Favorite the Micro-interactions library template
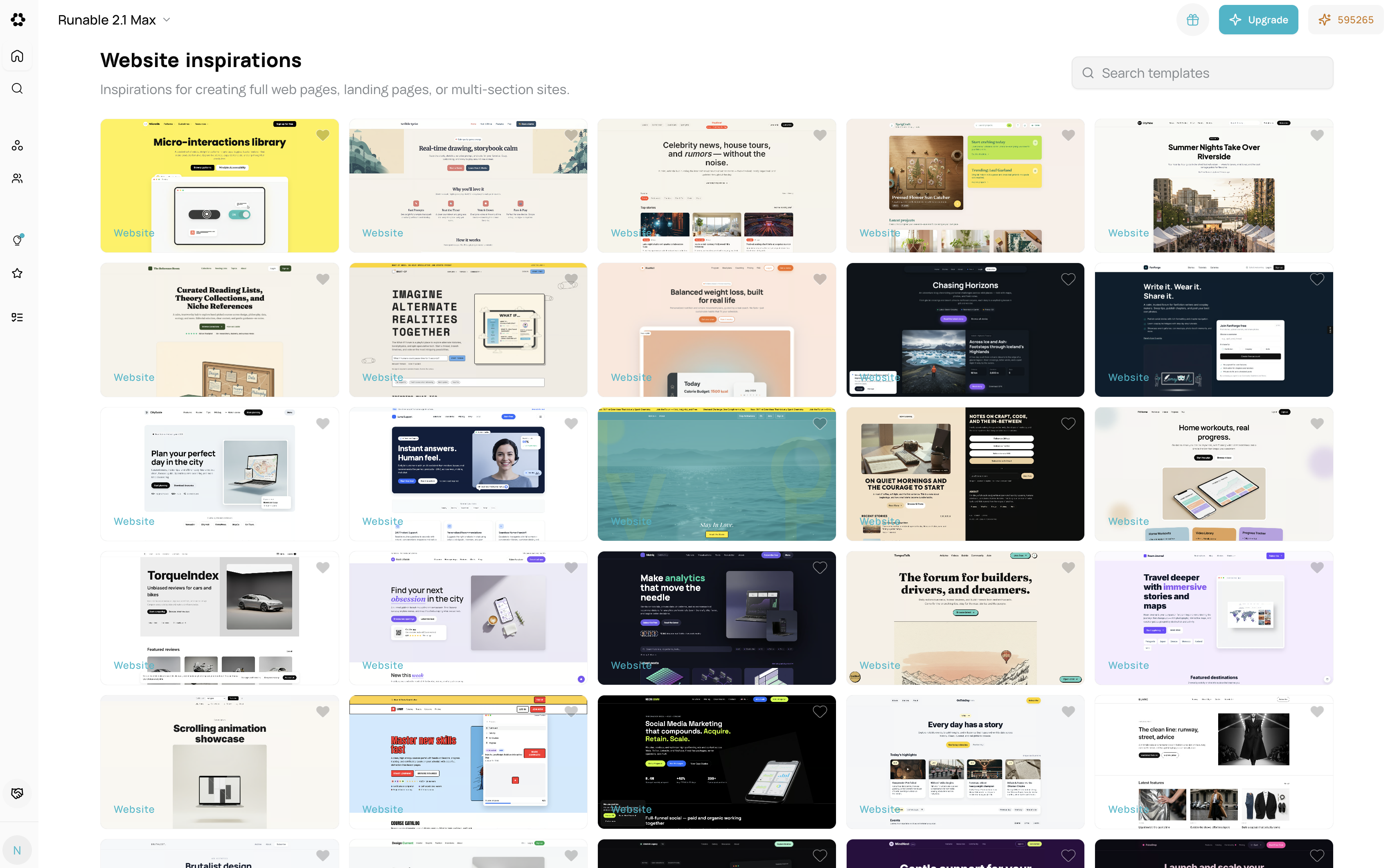The image size is (1397, 868). [x=323, y=135]
